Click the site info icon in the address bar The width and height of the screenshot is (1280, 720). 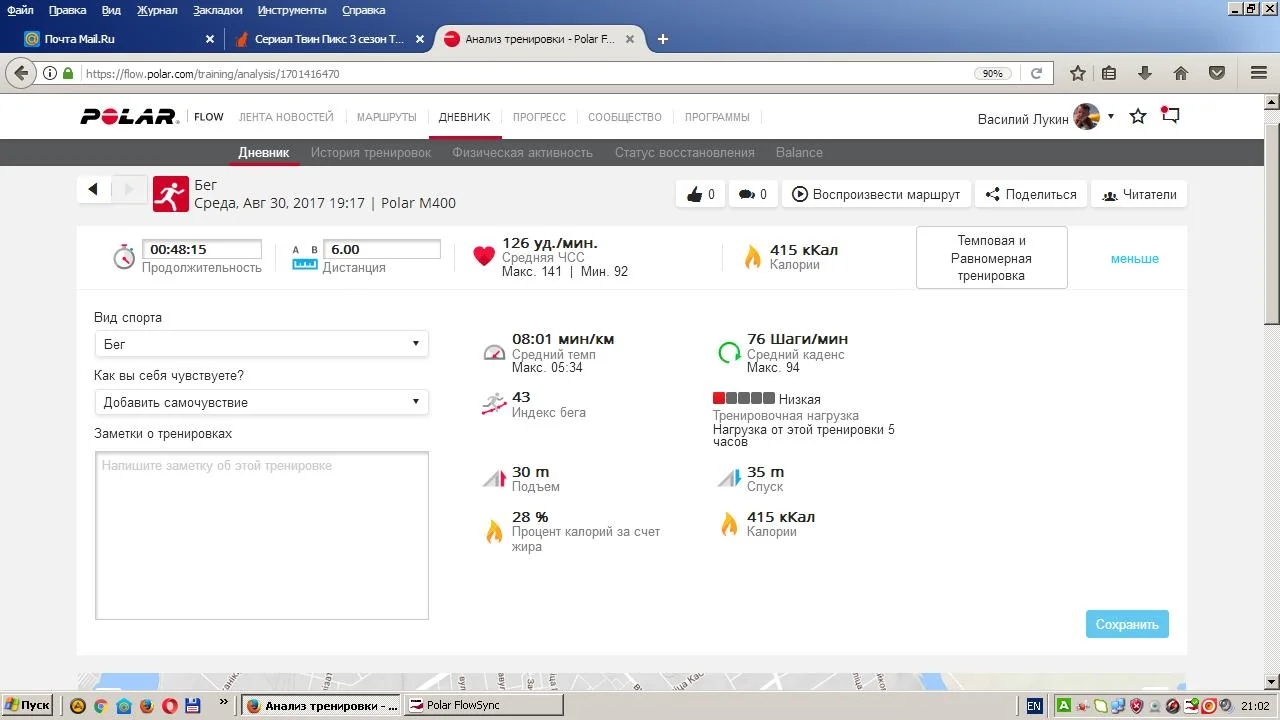tap(50, 73)
